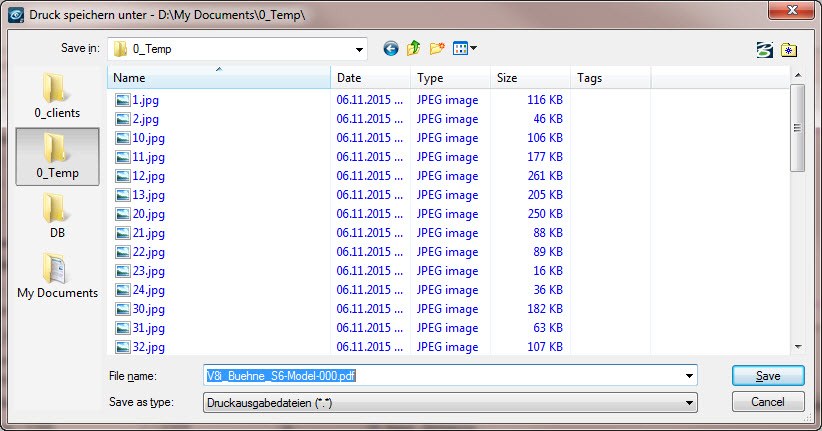The height and width of the screenshot is (431, 822).
Task: Select the file name 12.jpg
Action: pyautogui.click(x=148, y=176)
